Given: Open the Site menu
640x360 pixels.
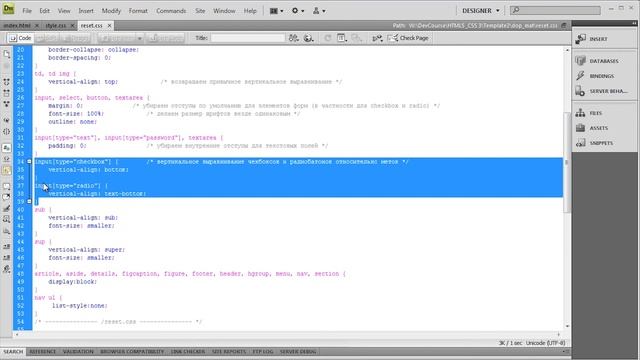Looking at the screenshot, I should point(200,11).
